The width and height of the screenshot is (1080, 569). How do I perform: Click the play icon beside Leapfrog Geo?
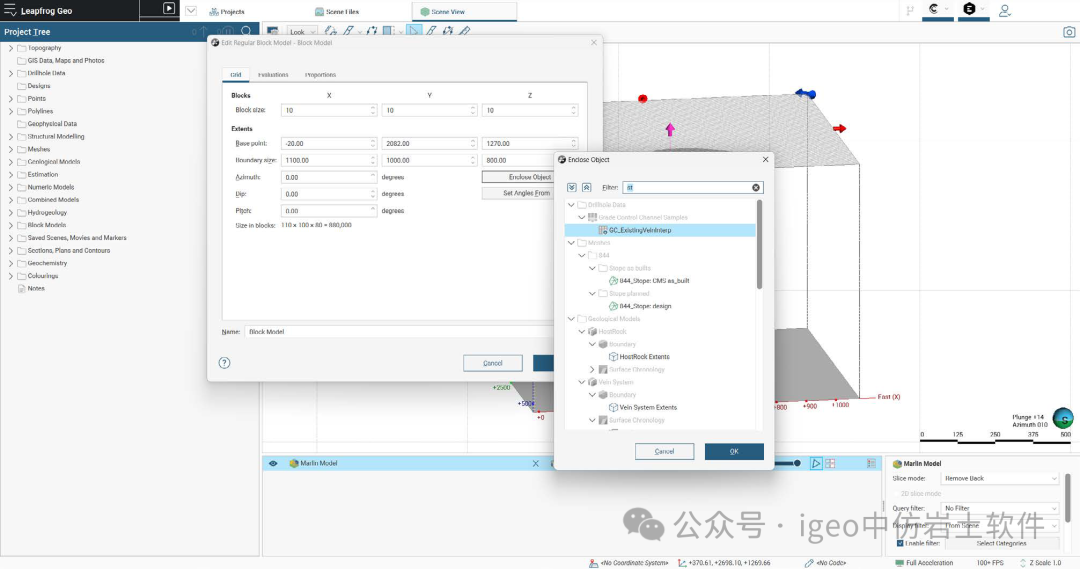pos(170,9)
